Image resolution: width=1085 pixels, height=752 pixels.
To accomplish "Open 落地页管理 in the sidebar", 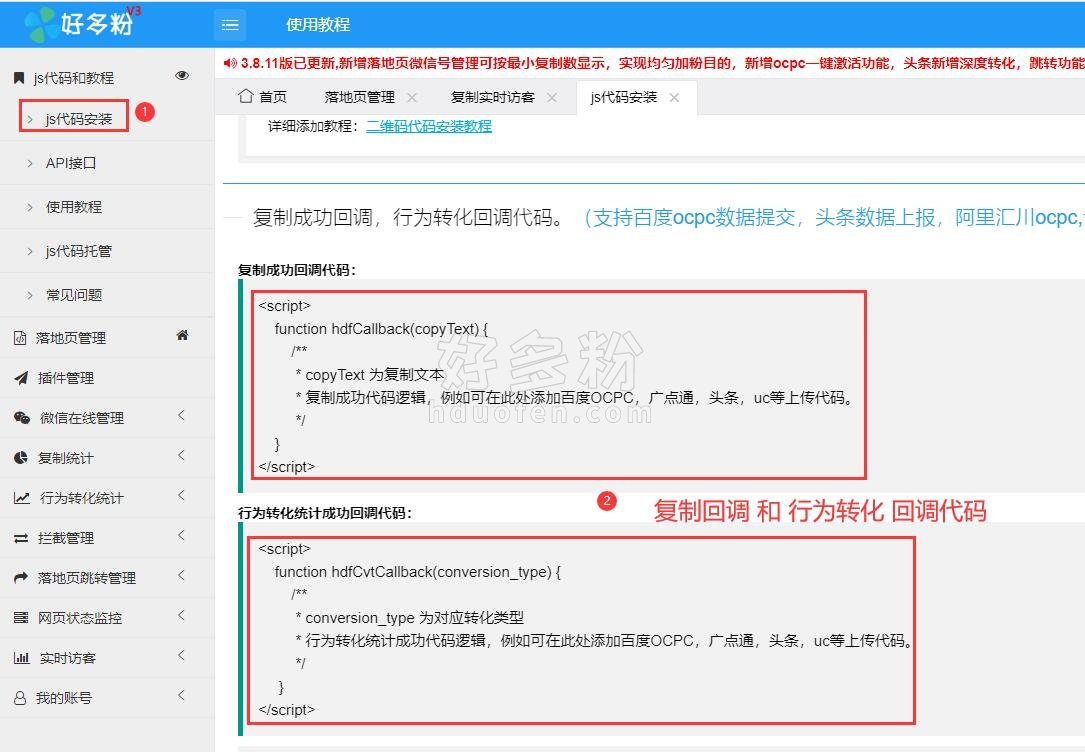I will click(71, 338).
